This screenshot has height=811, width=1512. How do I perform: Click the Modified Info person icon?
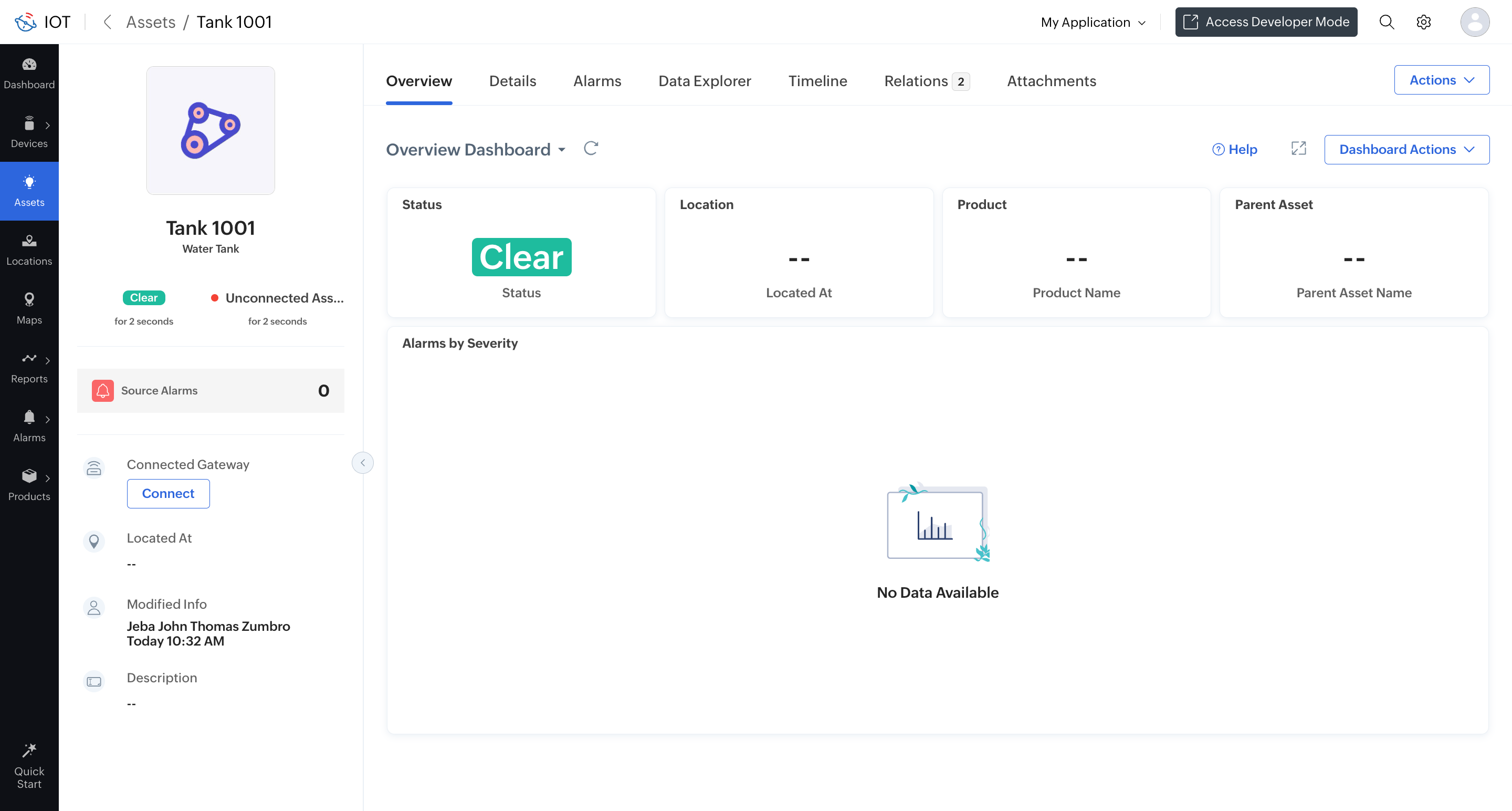pos(94,607)
